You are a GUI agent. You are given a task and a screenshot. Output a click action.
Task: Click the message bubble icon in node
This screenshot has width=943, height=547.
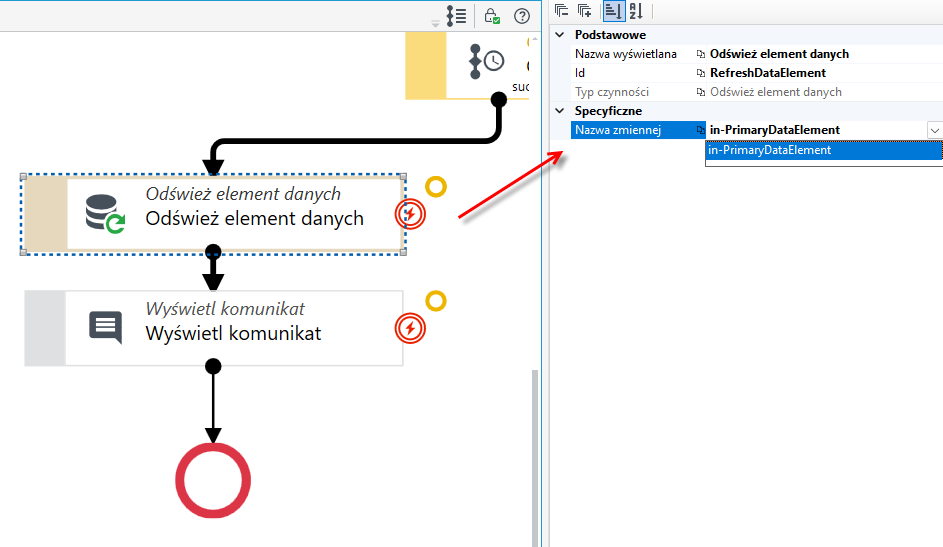[106, 328]
